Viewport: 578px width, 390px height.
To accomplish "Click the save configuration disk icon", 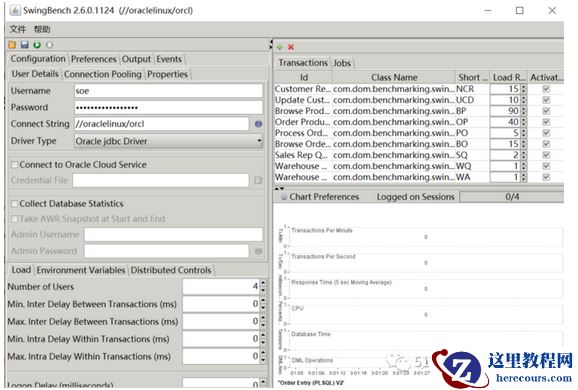I will [x=25, y=45].
